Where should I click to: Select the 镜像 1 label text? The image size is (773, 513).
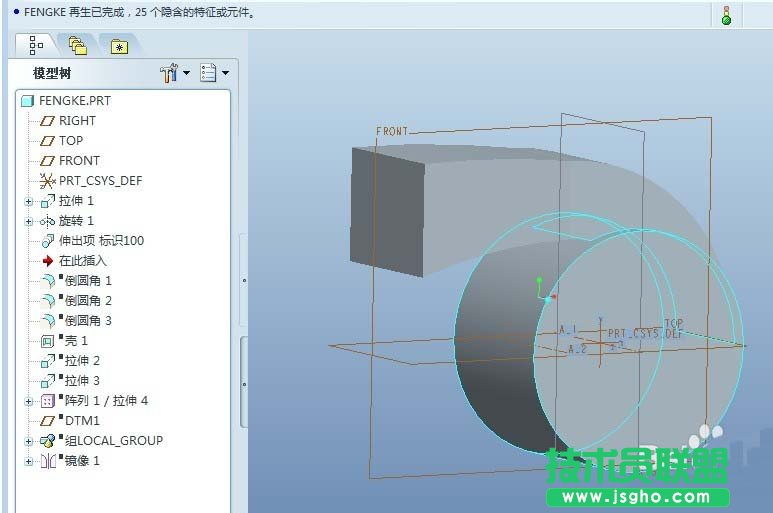[x=82, y=461]
